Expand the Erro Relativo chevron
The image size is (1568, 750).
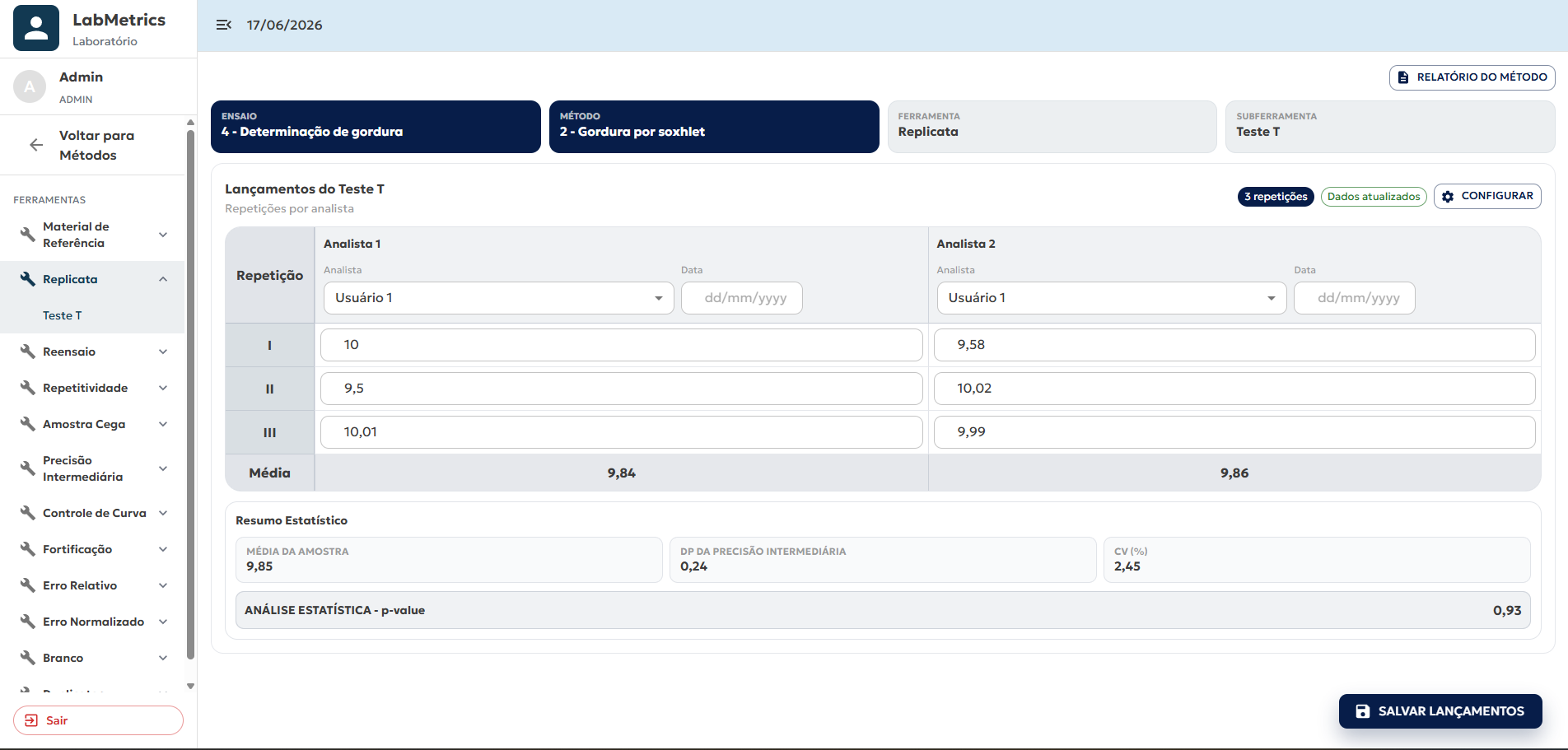click(x=163, y=585)
